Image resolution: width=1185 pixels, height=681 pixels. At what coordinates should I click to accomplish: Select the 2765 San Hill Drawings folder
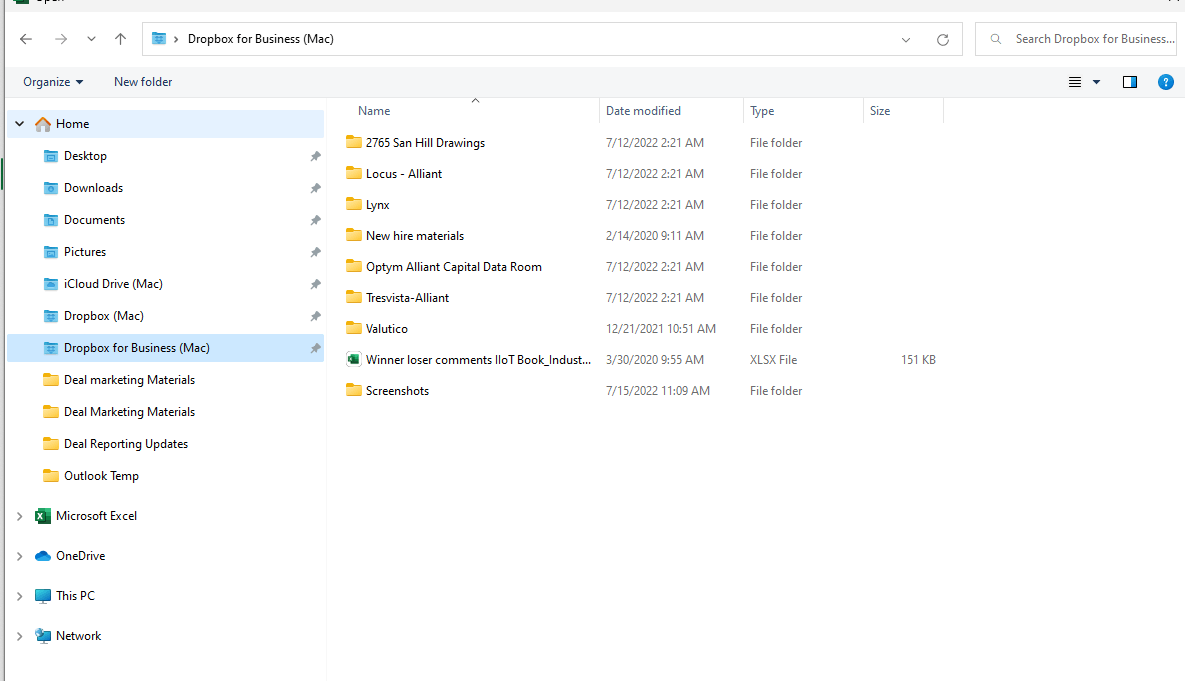(425, 143)
